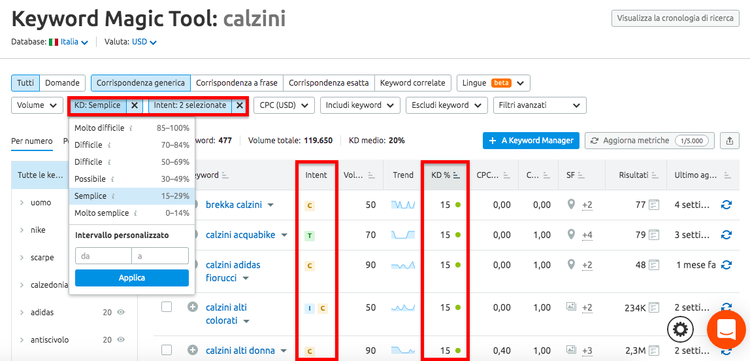Viewport: 750px width, 361px height.
Task: Open SERP results icon for calzini alti donna
Action: click(654, 350)
